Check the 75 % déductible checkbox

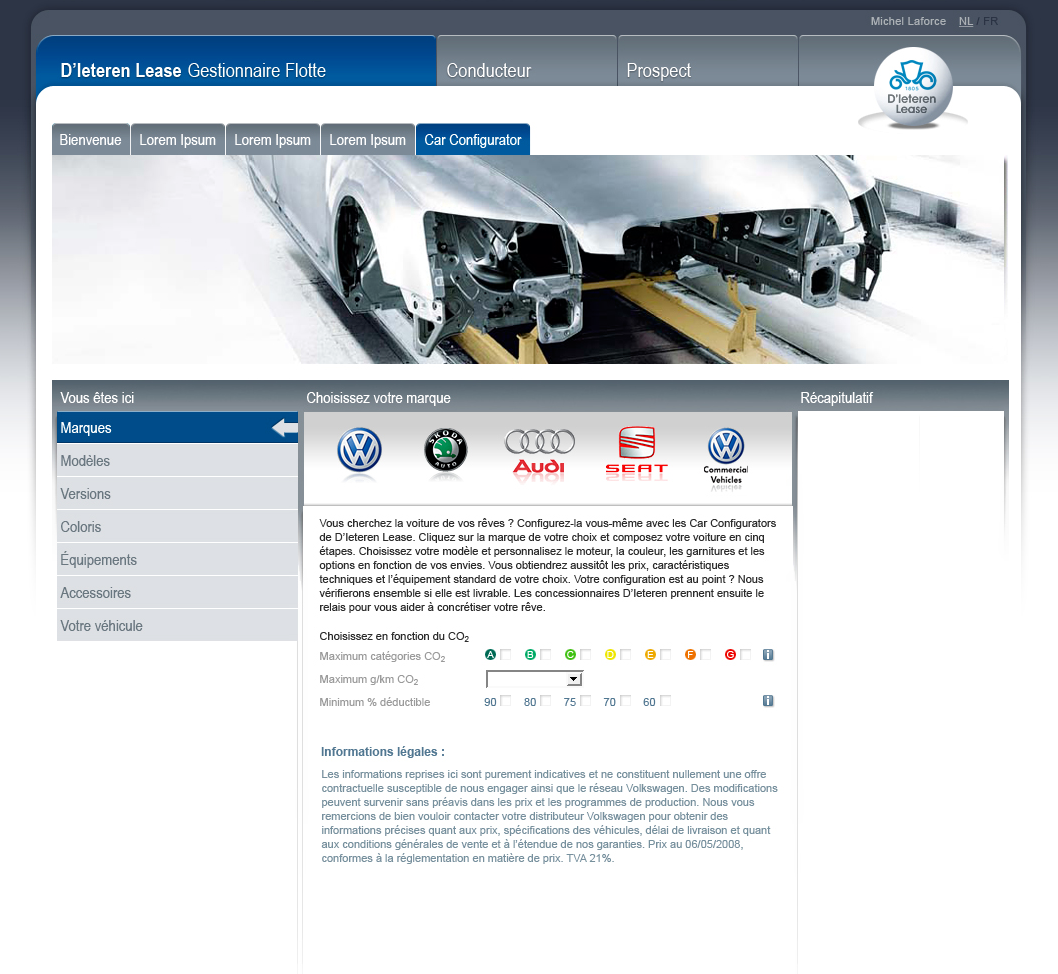(585, 701)
